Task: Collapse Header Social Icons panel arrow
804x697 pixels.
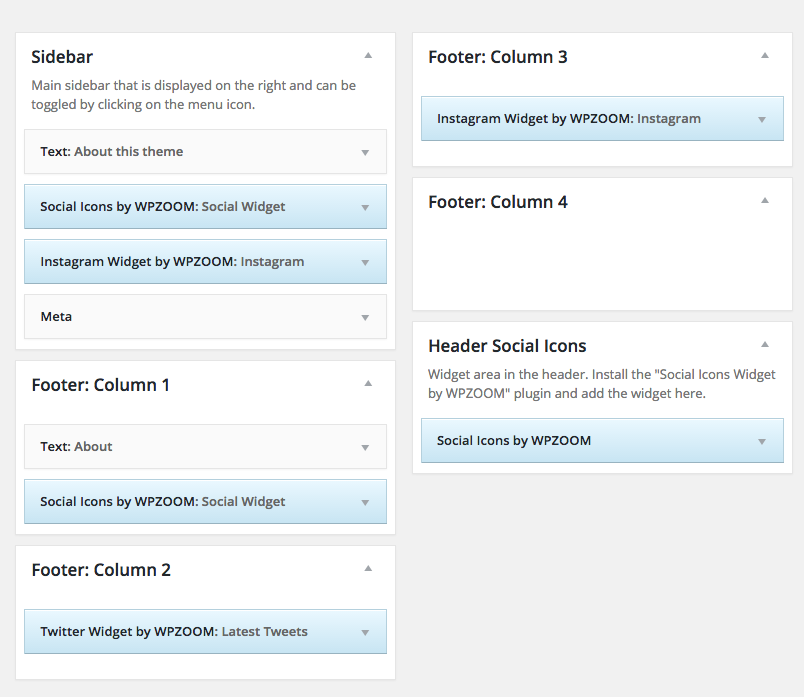Action: click(765, 345)
